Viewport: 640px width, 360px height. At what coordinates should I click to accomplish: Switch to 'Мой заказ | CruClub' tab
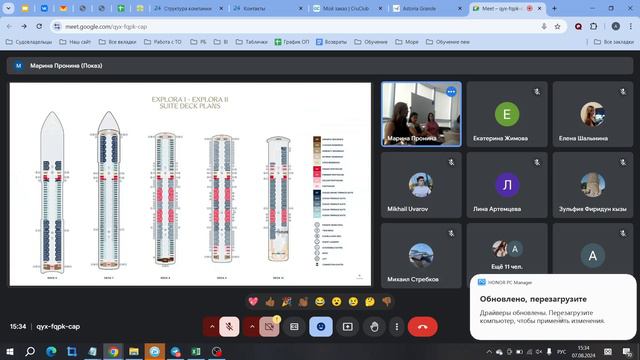pyautogui.click(x=347, y=8)
